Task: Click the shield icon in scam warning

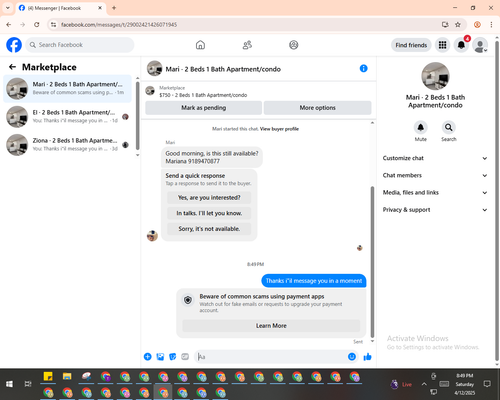Action: [188, 300]
